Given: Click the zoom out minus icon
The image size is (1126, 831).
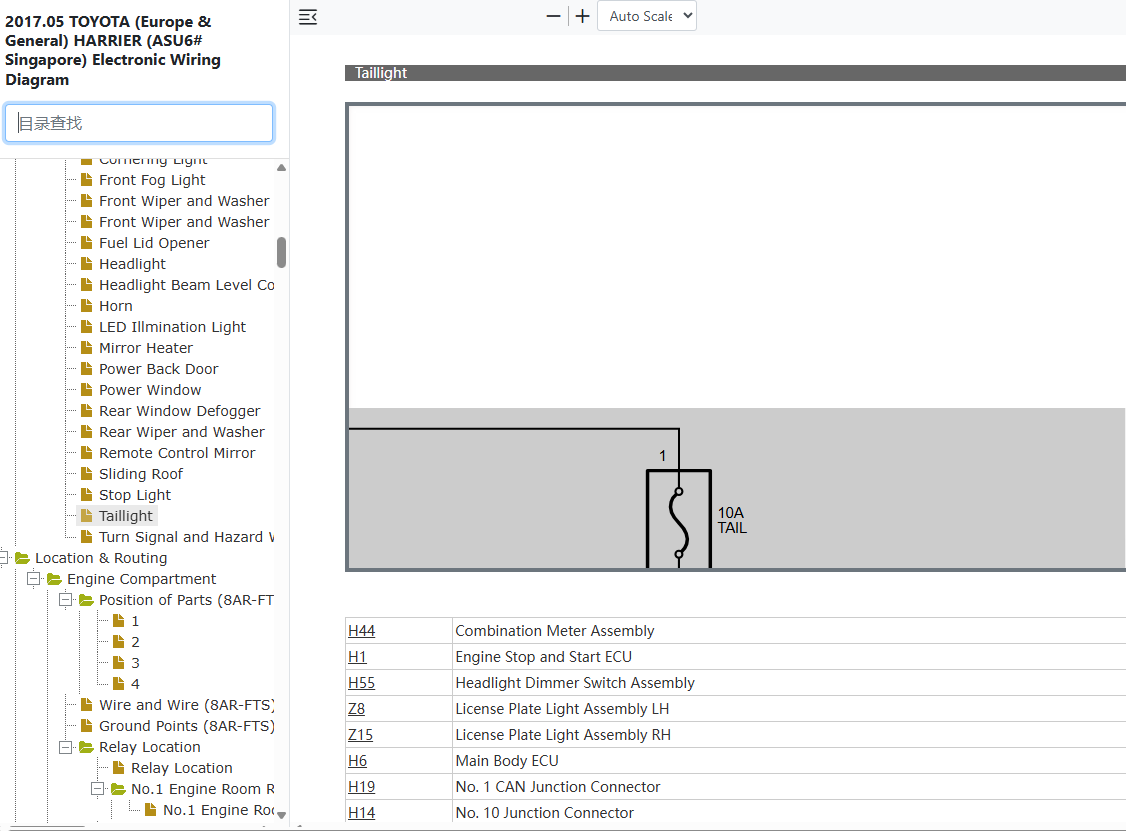Looking at the screenshot, I should click(553, 17).
